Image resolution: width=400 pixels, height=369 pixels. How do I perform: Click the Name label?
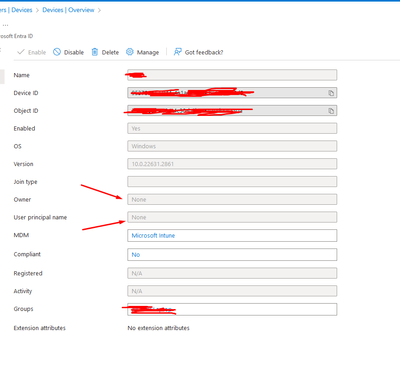pyautogui.click(x=22, y=75)
